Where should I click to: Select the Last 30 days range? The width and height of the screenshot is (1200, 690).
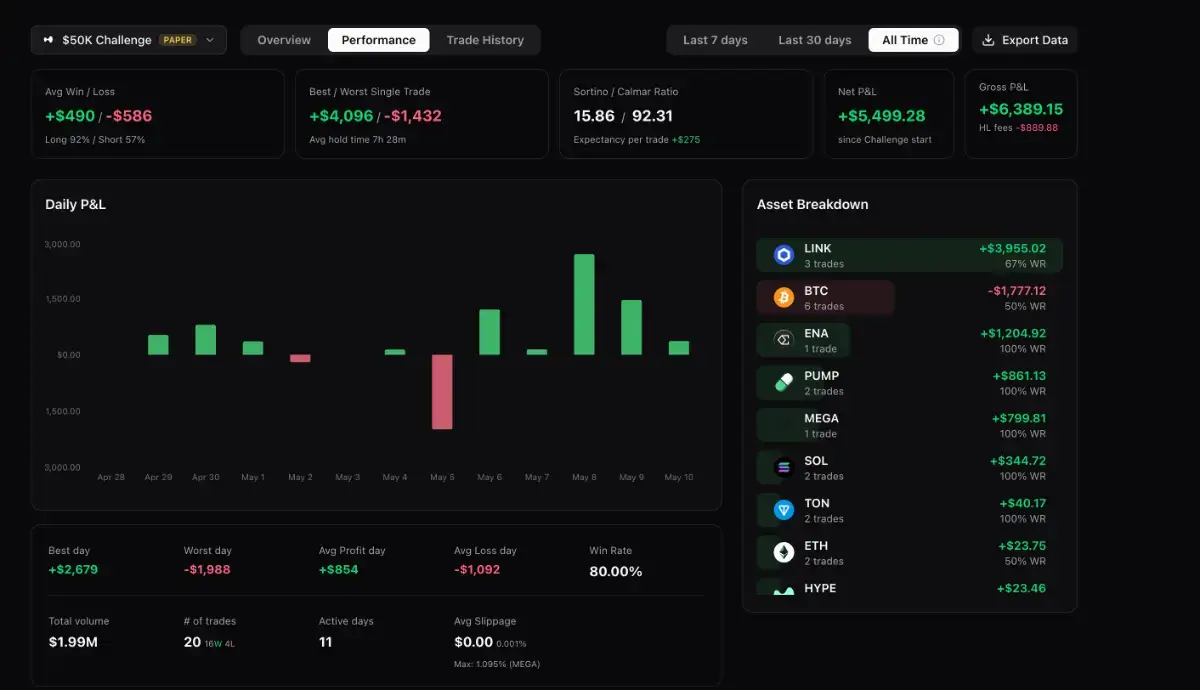pyautogui.click(x=815, y=40)
